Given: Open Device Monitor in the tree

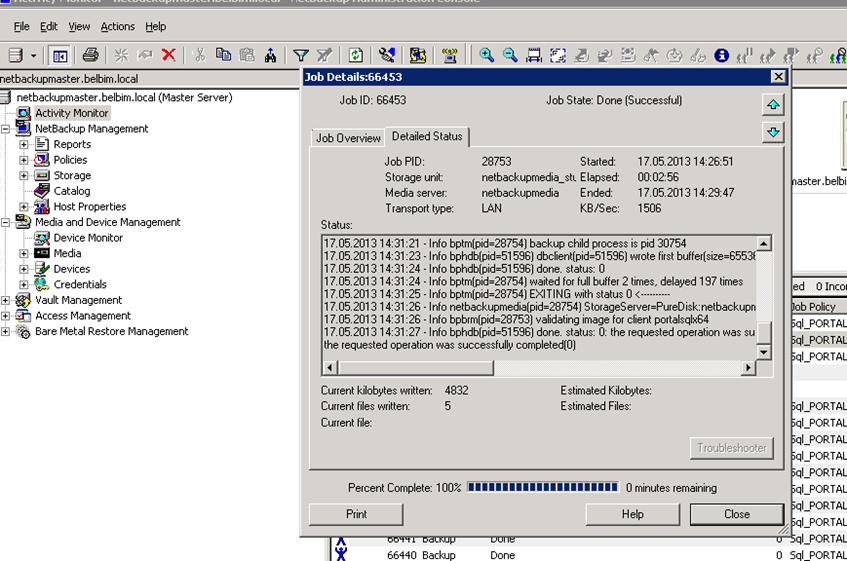Looking at the screenshot, I should click(x=88, y=238).
